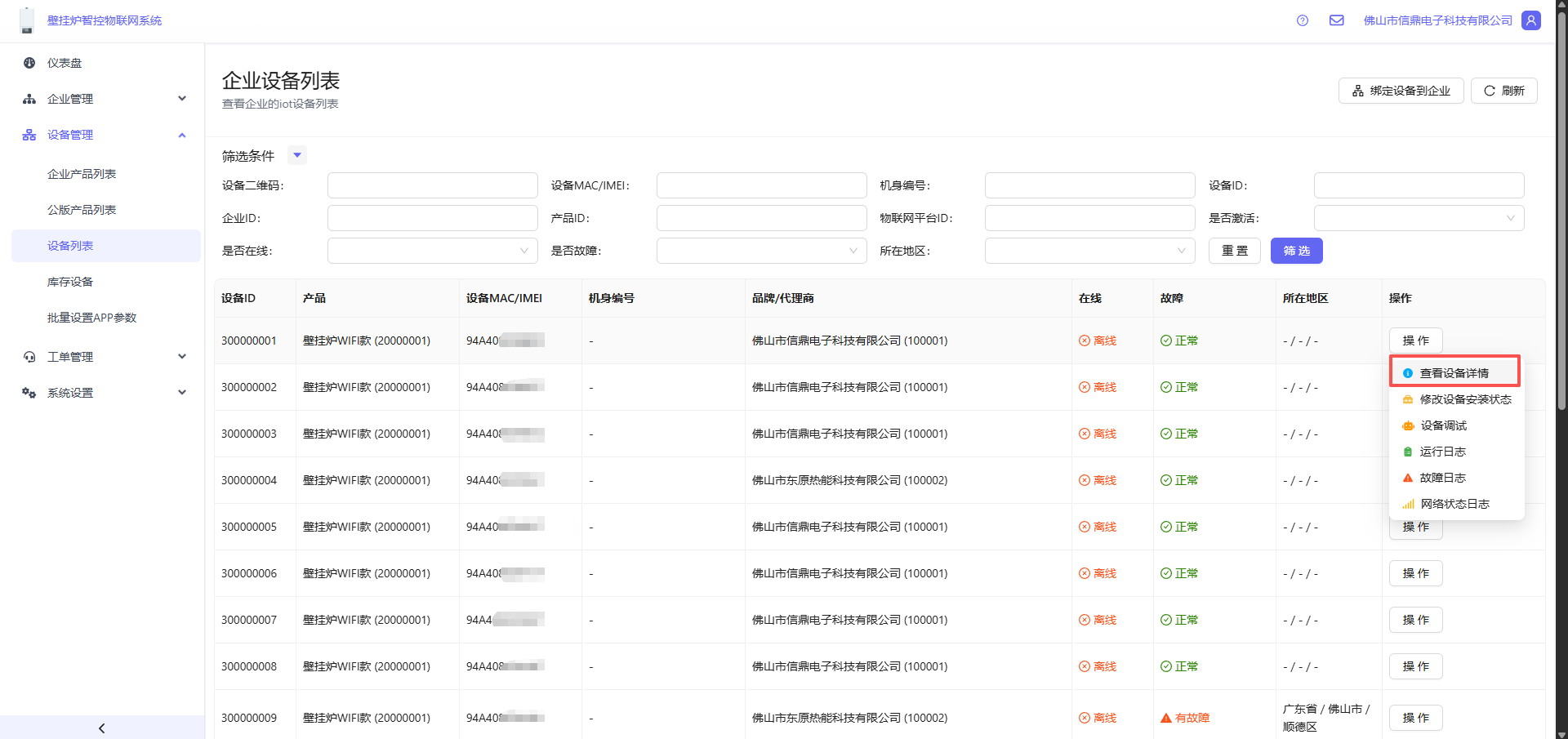Toggle the 筛选条件 filter panel arrow
This screenshot has height=739, width=1568.
tap(297, 155)
